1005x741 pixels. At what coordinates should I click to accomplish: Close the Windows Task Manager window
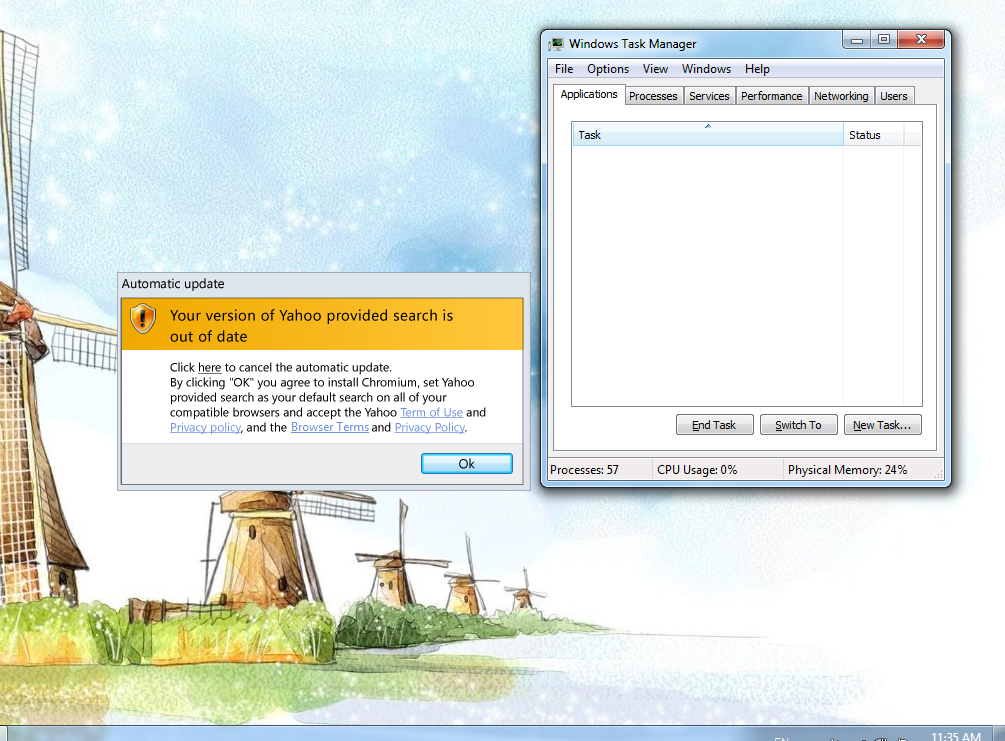point(920,40)
